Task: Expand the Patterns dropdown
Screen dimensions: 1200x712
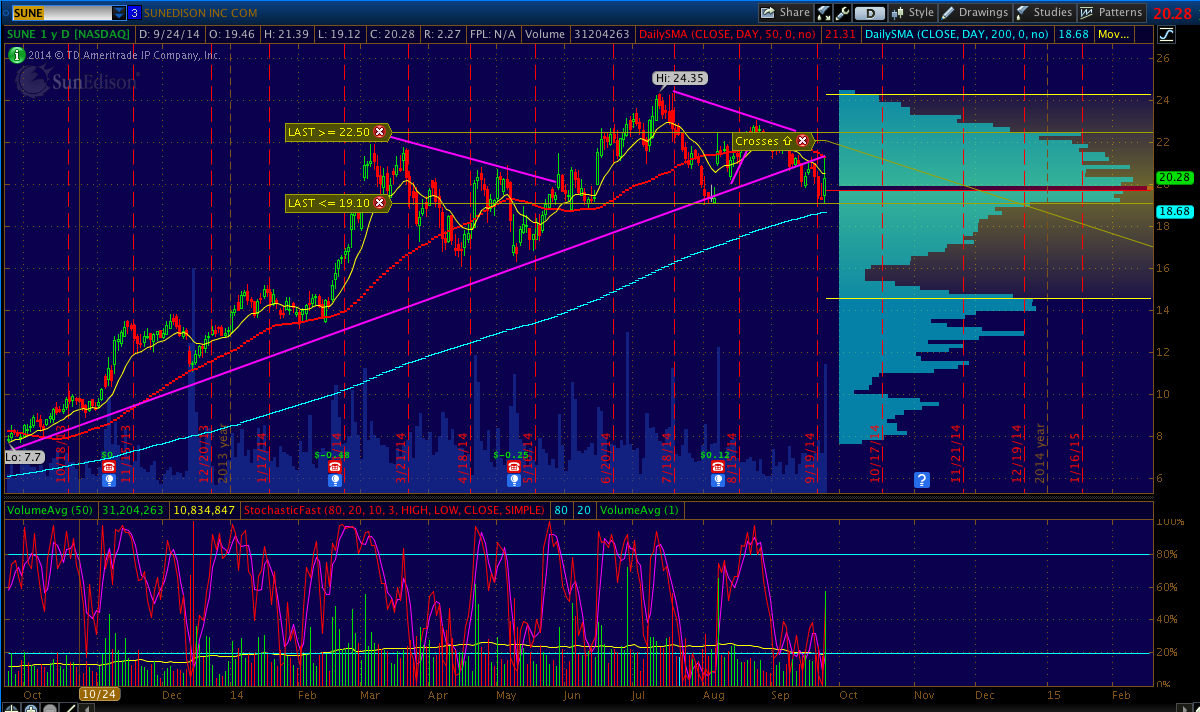Action: (1112, 13)
